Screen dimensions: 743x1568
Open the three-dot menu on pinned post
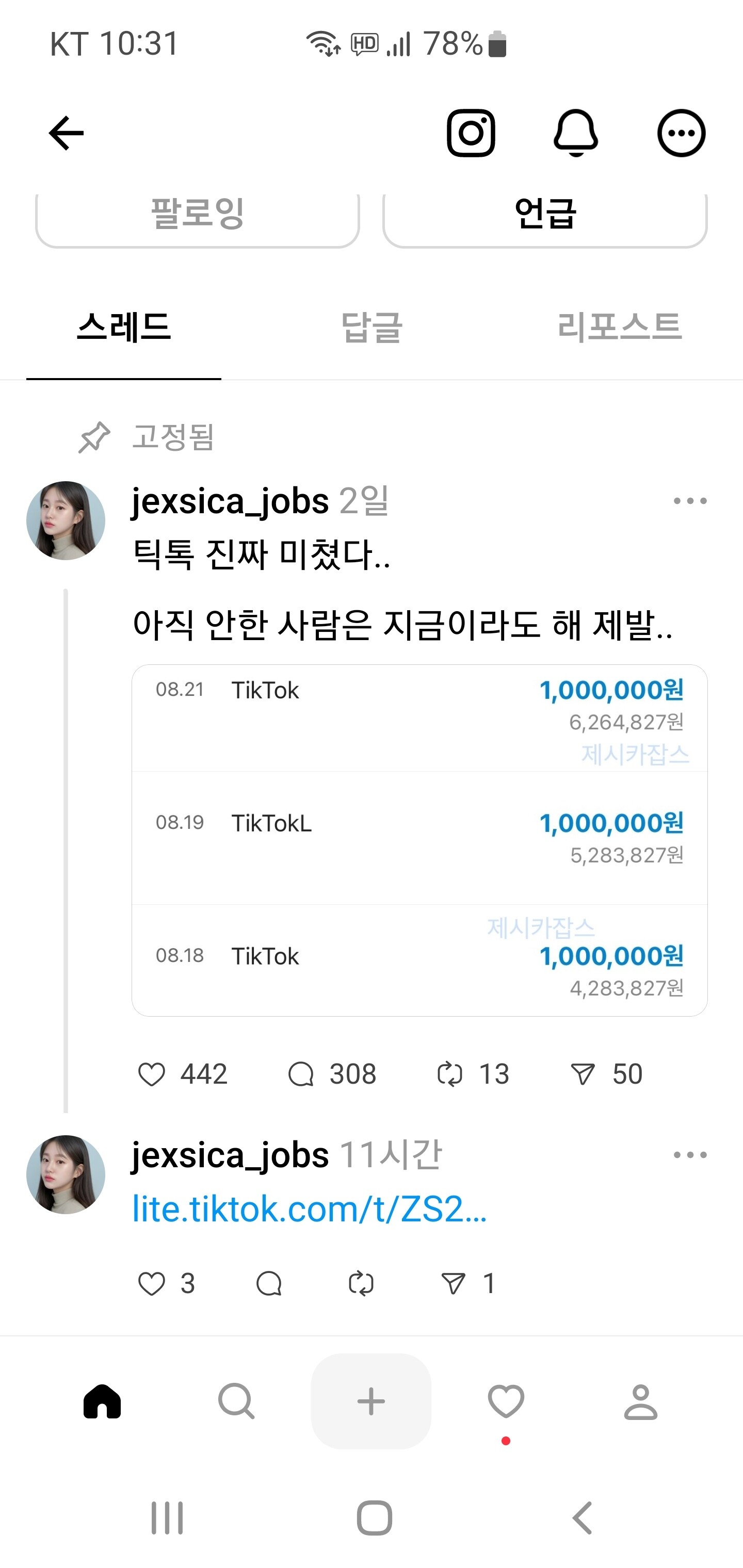click(690, 501)
